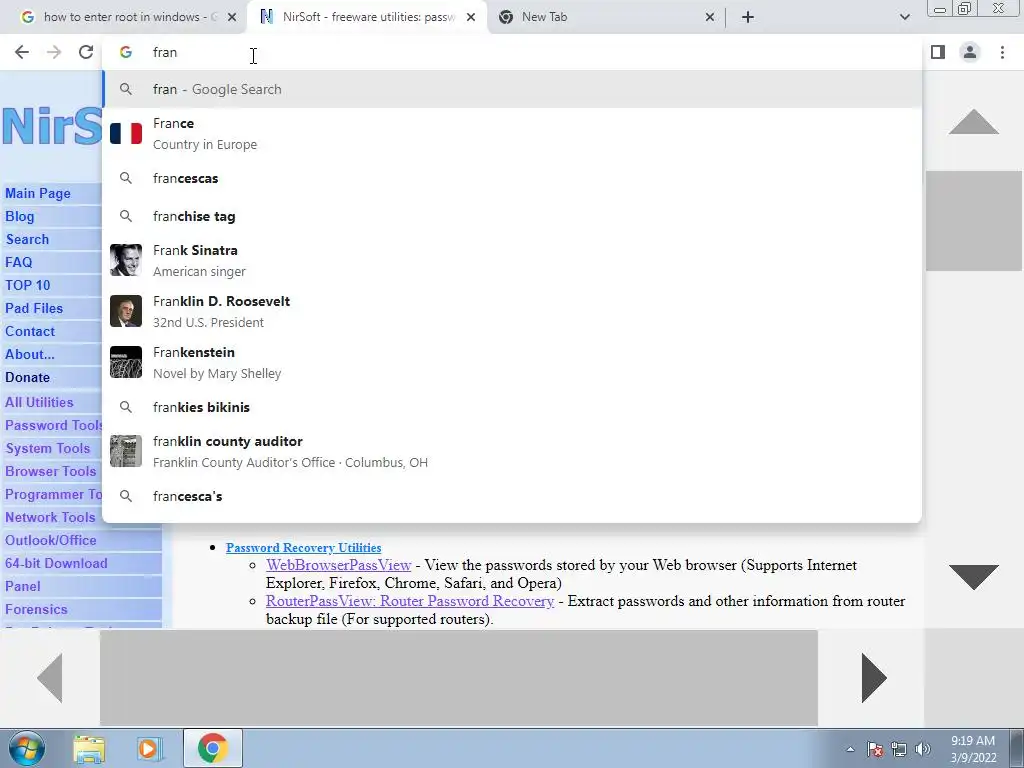Choose the Frankenstein novel suggestion

pyautogui.click(x=512, y=362)
